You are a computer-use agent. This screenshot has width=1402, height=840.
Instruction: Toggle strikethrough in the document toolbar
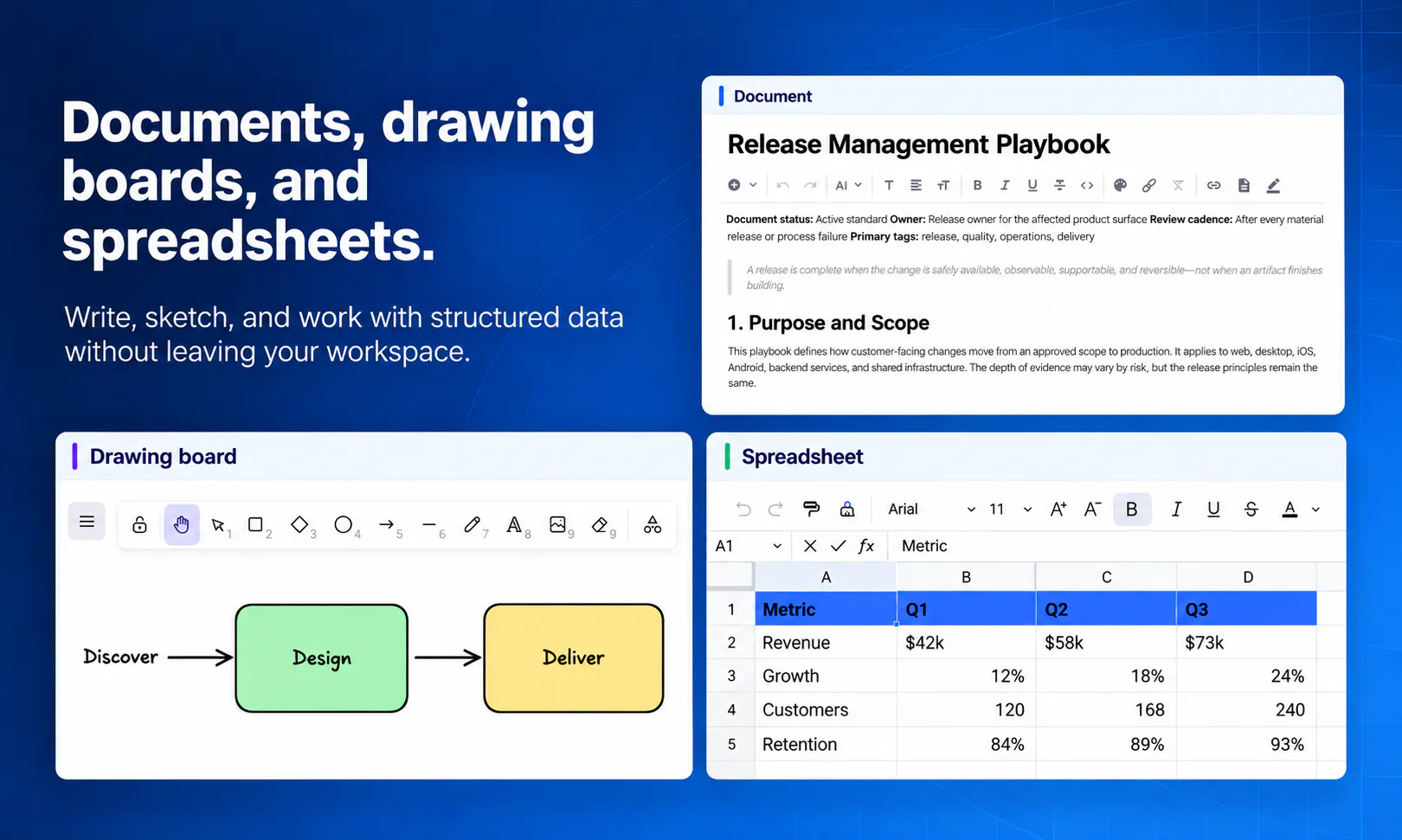click(x=1059, y=185)
